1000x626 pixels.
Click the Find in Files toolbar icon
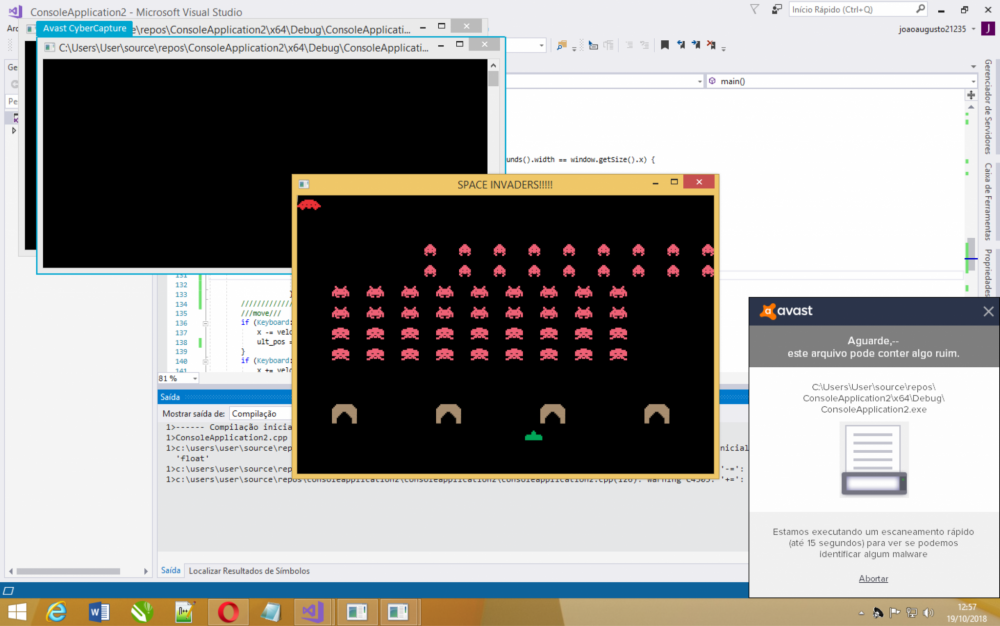click(x=561, y=45)
